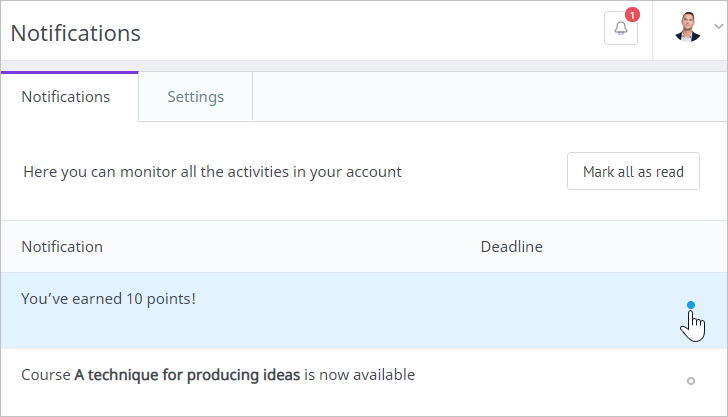The image size is (728, 417).
Task: Click the "is now available" notification text
Action: [x=359, y=375]
